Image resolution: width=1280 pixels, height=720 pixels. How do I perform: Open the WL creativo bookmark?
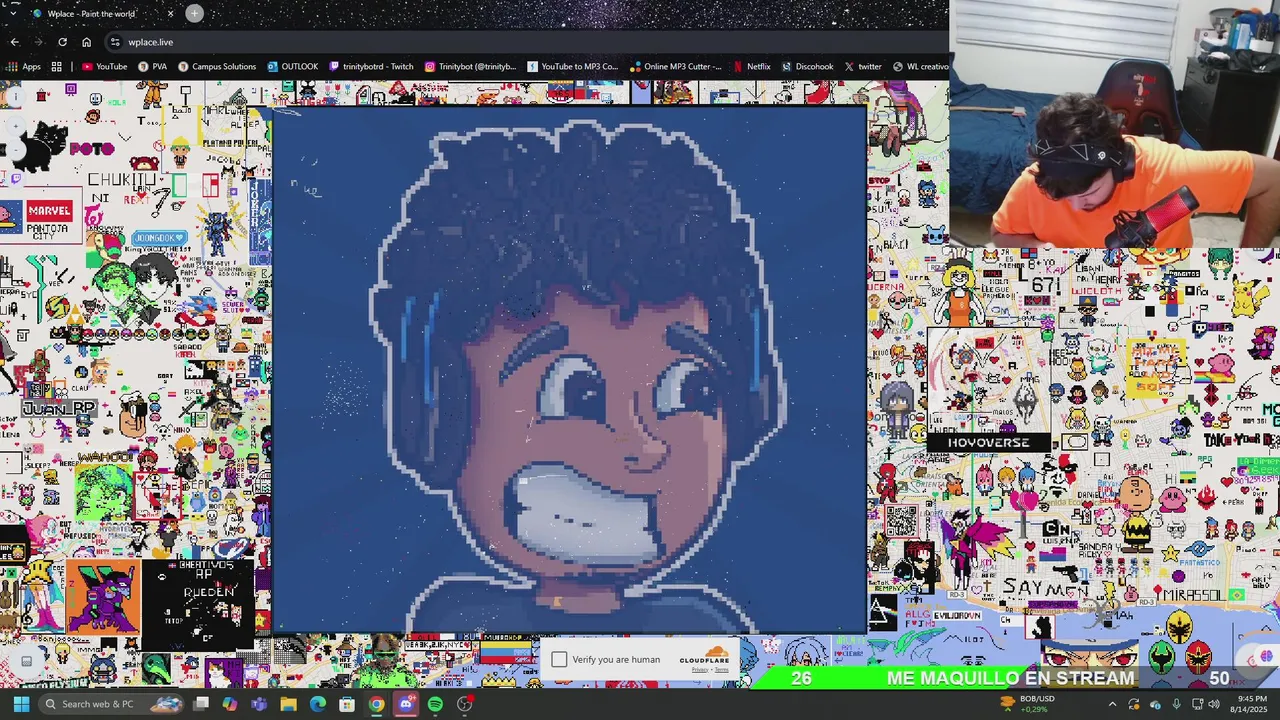tap(920, 67)
